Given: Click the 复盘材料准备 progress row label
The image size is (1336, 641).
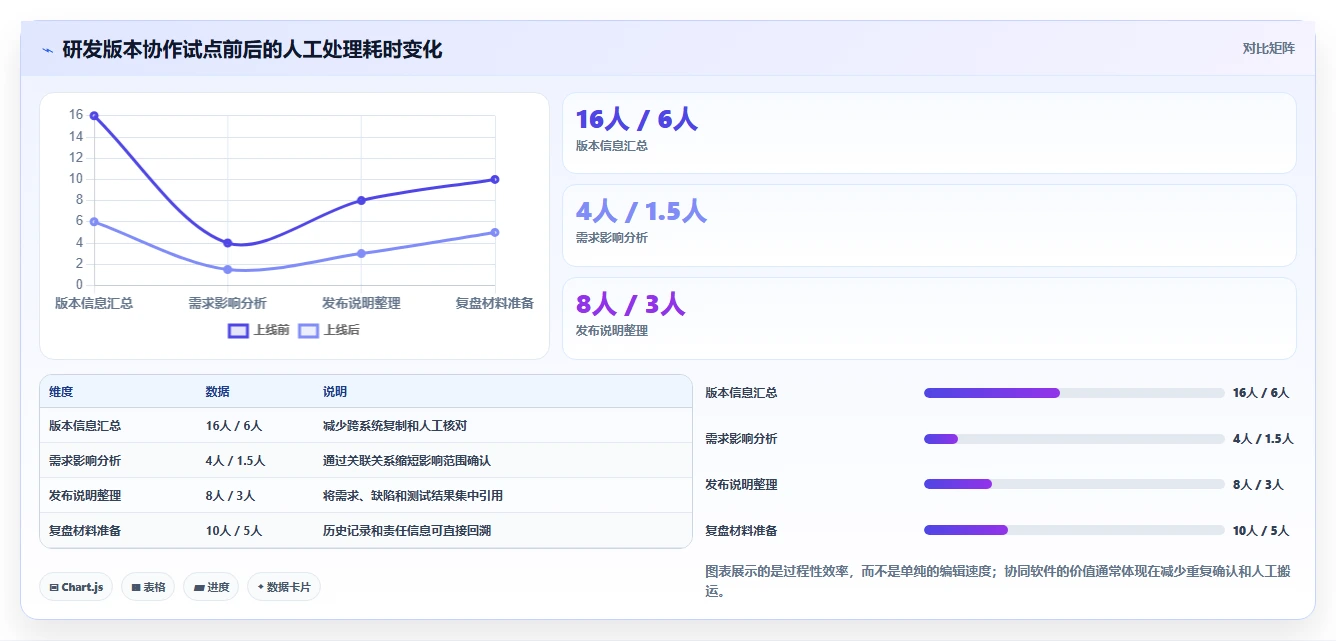Looking at the screenshot, I should 741,530.
